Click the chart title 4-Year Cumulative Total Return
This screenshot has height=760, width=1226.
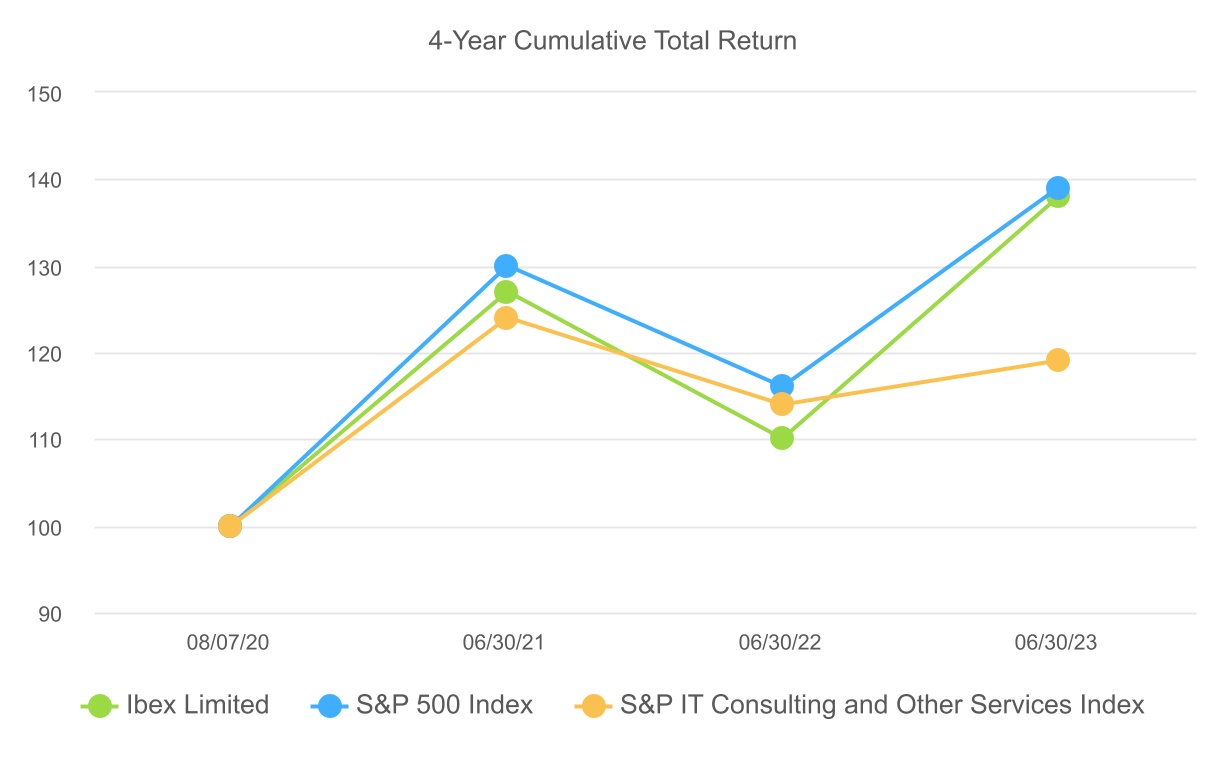point(612,41)
